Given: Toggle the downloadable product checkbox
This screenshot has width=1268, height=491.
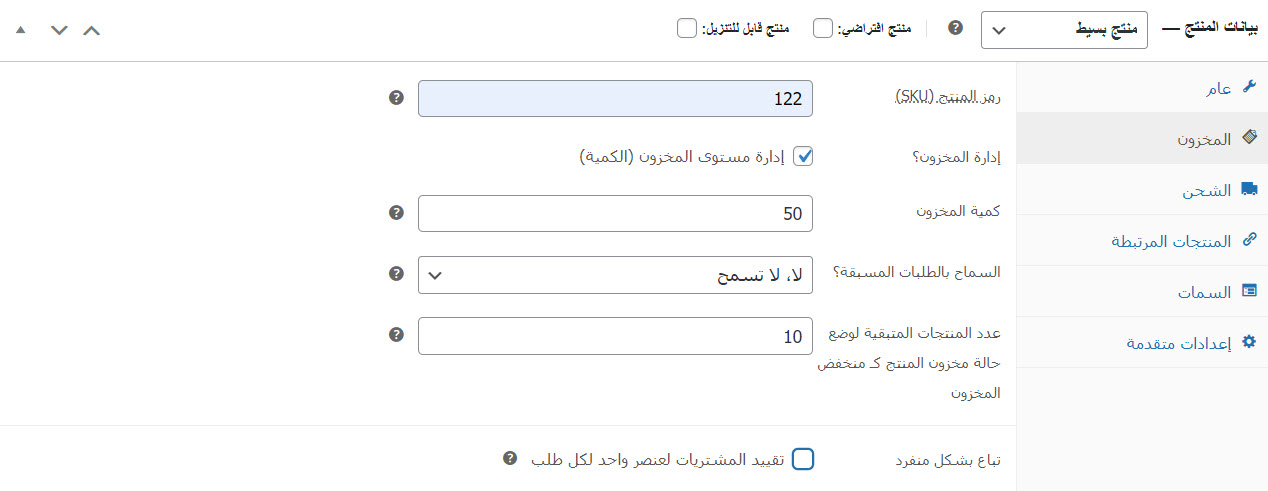Looking at the screenshot, I should click(687, 28).
